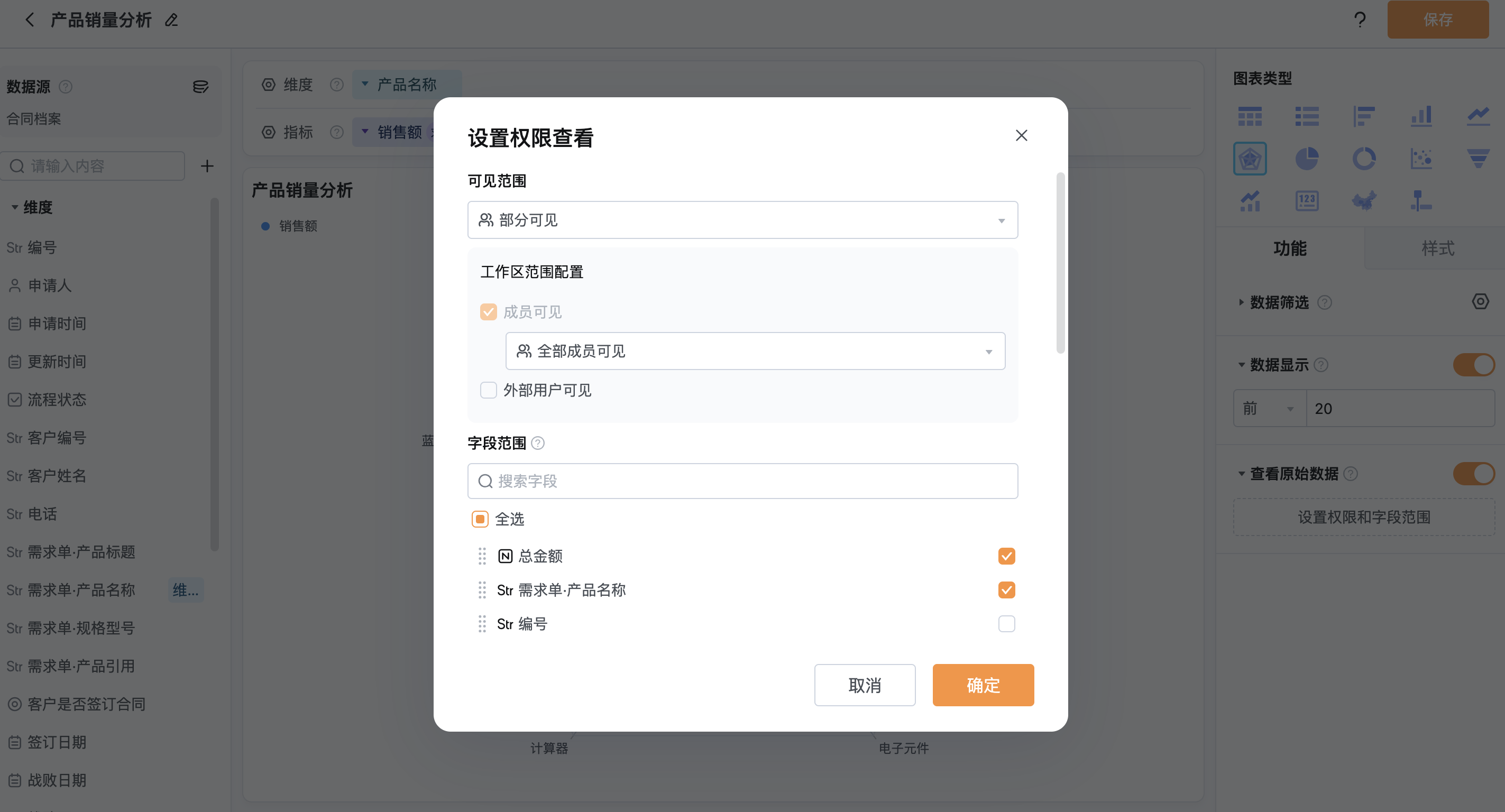Go back using the left arrow
The image size is (1505, 812).
point(30,20)
